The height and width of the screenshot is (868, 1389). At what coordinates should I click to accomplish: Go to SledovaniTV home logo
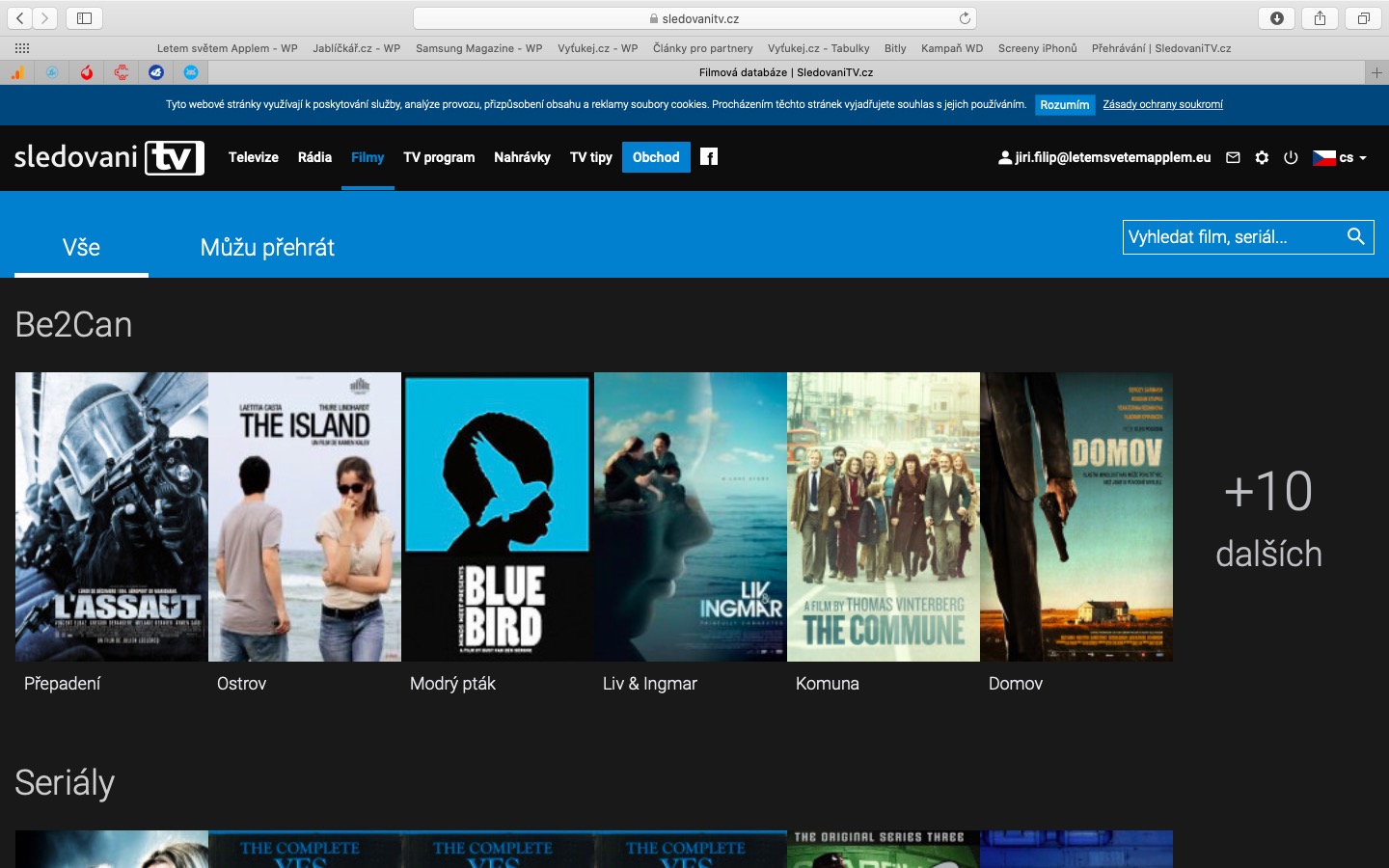(109, 157)
